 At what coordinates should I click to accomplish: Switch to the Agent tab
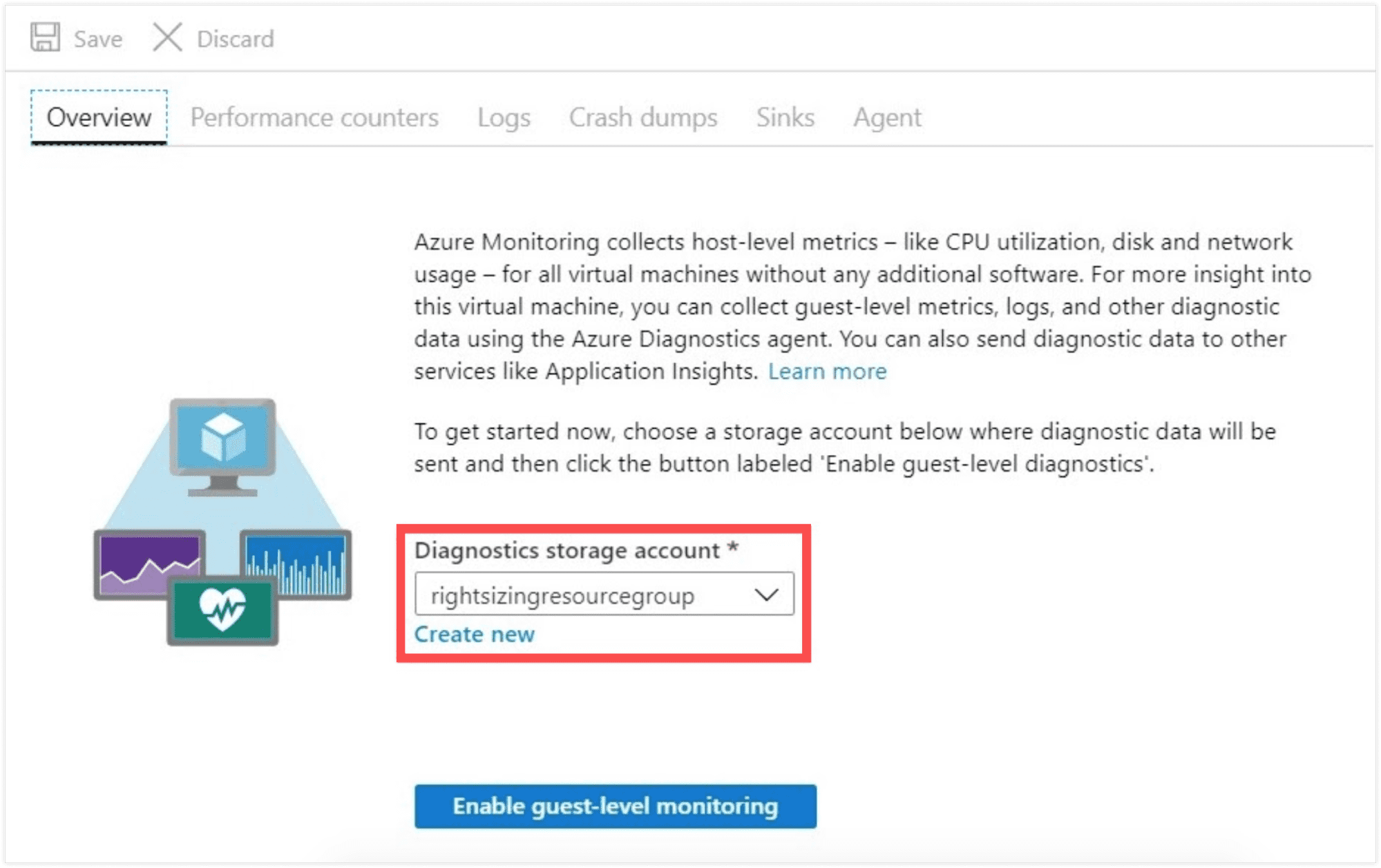[887, 117]
